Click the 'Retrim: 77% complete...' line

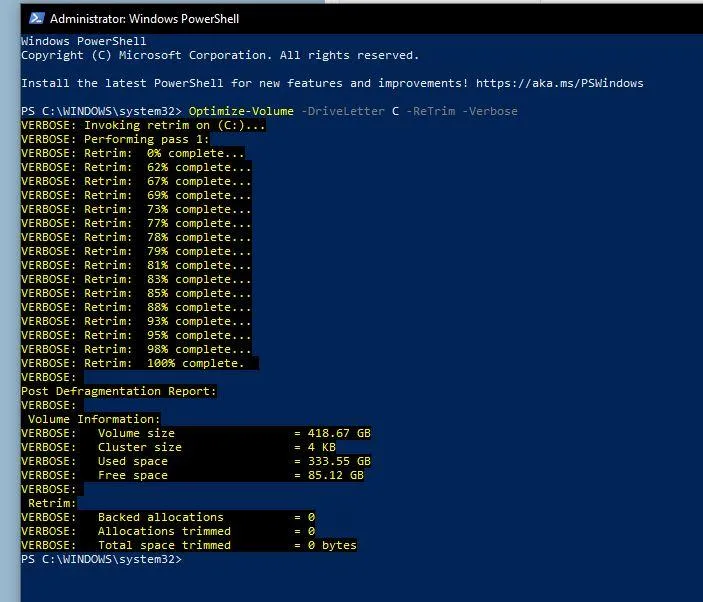(136, 223)
